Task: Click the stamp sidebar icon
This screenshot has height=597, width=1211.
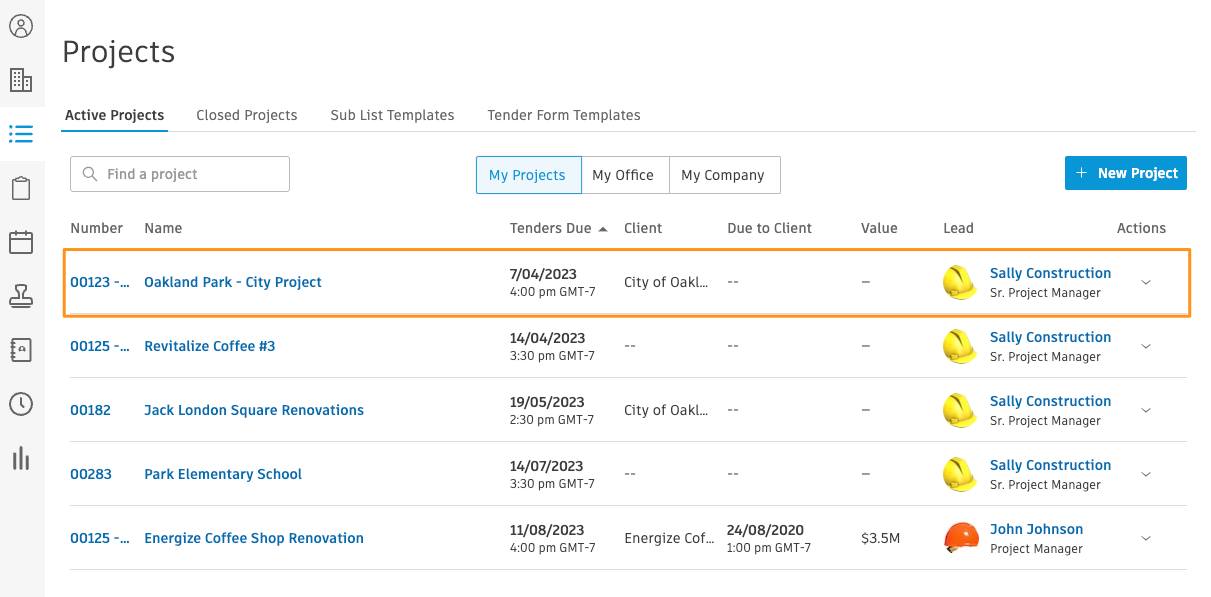Action: point(21,296)
